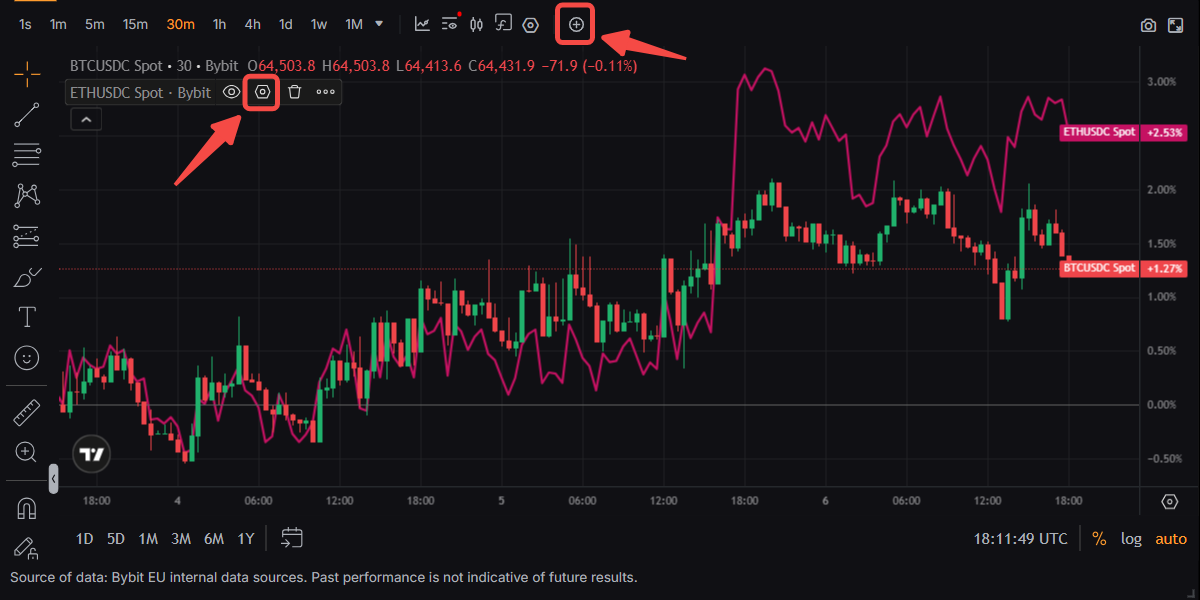Select the text annotation tool

tap(27, 317)
